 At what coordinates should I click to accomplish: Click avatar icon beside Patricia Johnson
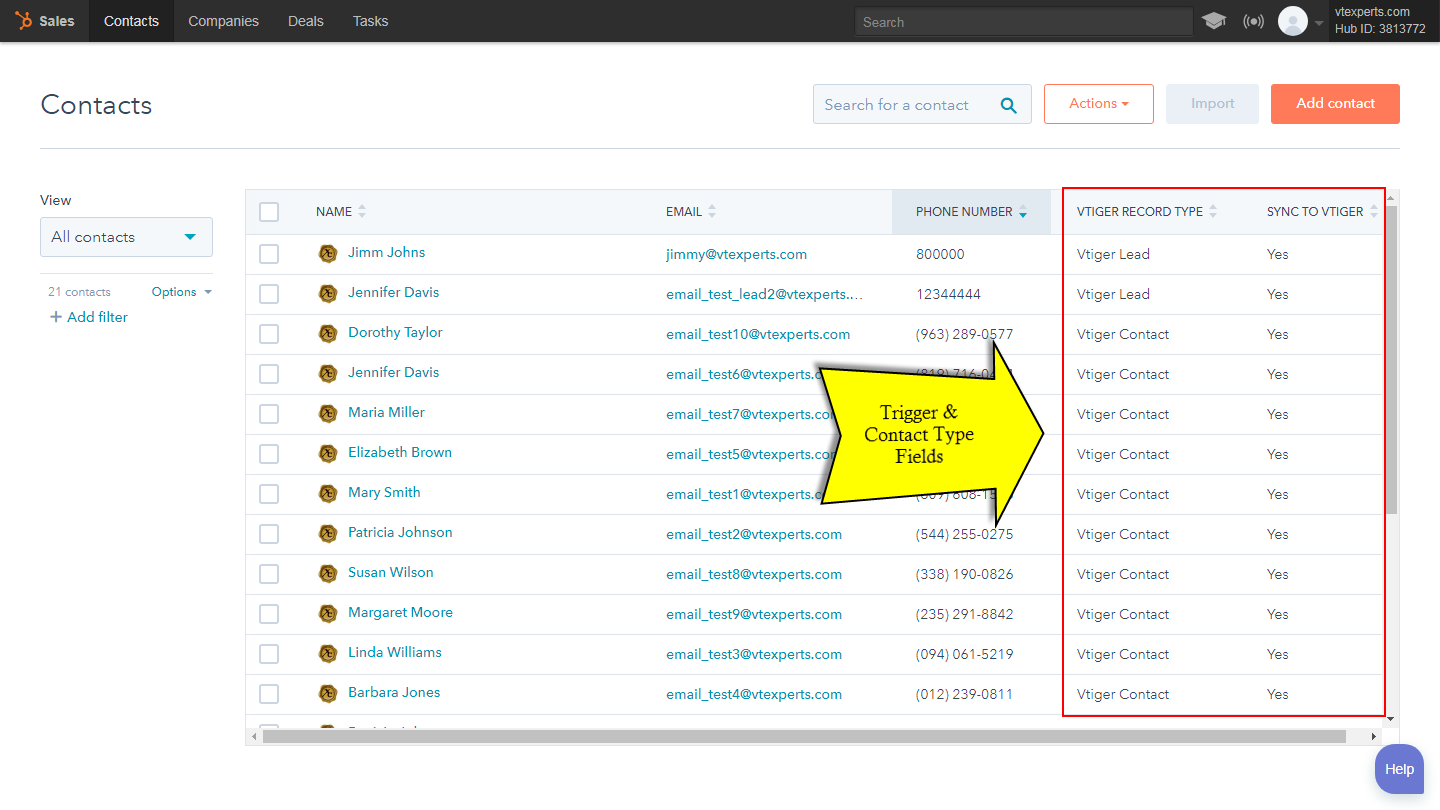(328, 534)
